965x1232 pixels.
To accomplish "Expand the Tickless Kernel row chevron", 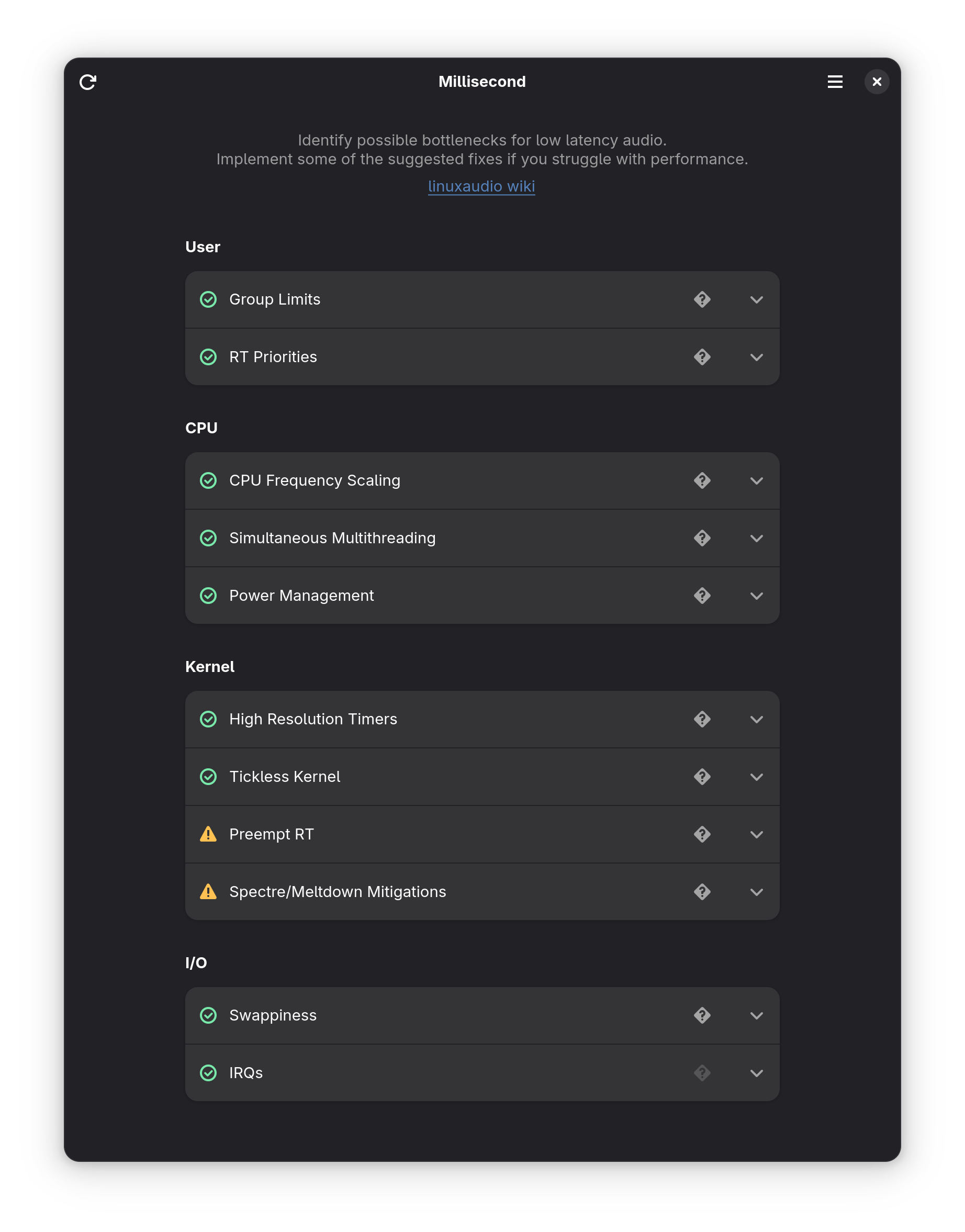I will tap(756, 777).
